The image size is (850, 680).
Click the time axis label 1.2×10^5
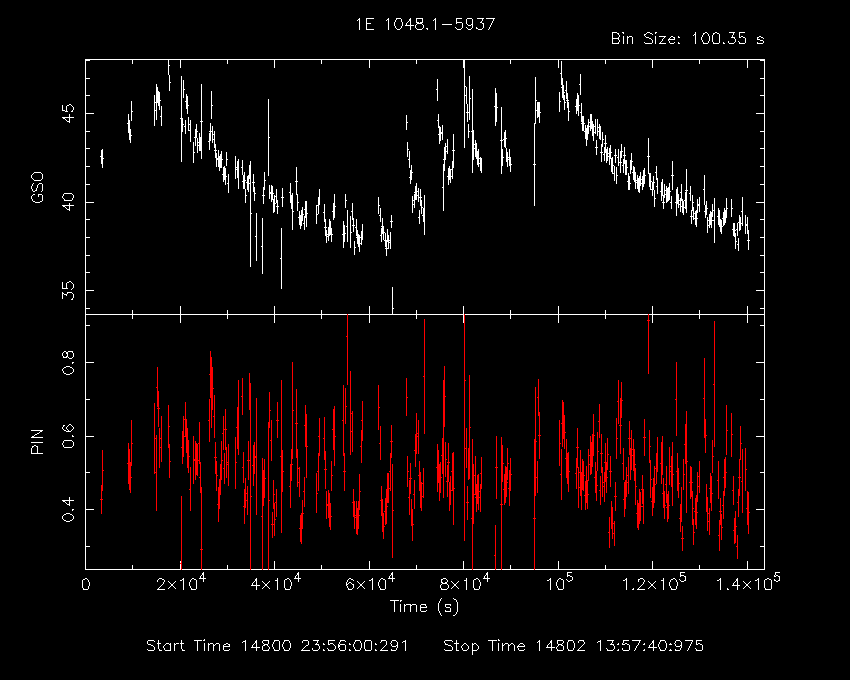click(654, 582)
